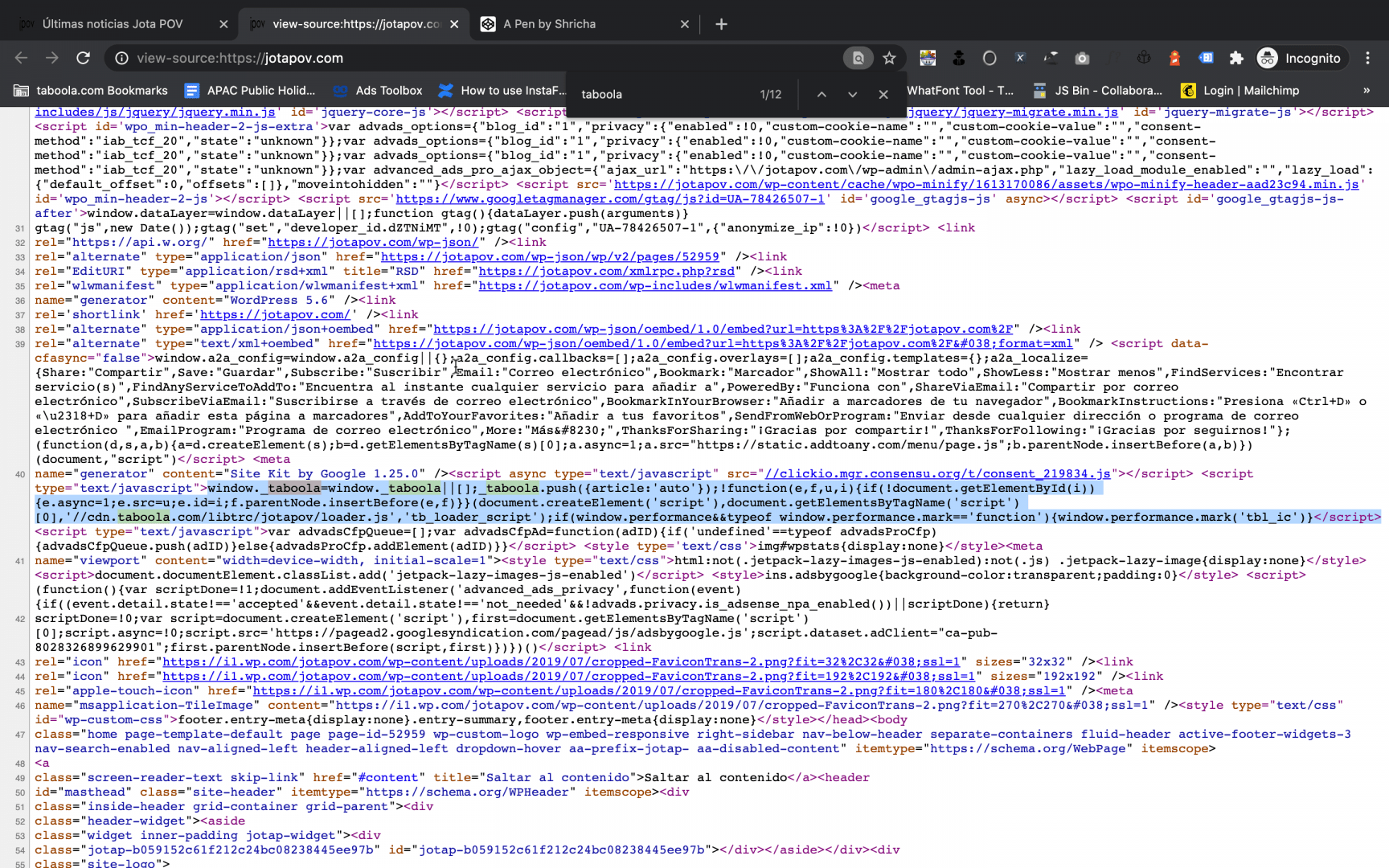The height and width of the screenshot is (868, 1389).
Task: Open a new browser tab
Action: point(721,24)
